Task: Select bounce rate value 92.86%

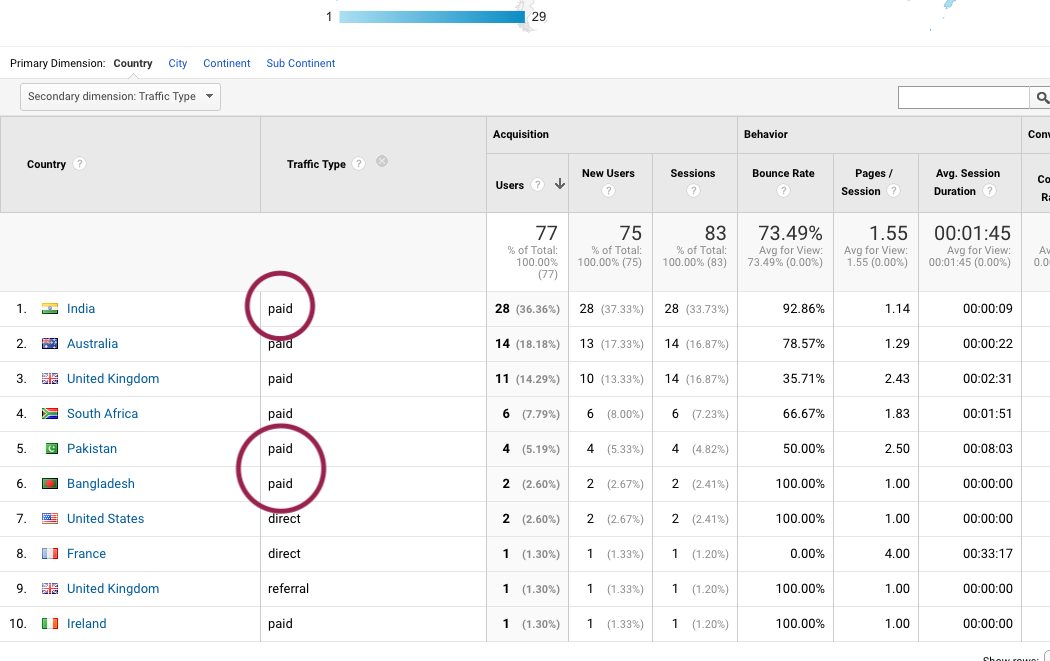Action: click(804, 309)
